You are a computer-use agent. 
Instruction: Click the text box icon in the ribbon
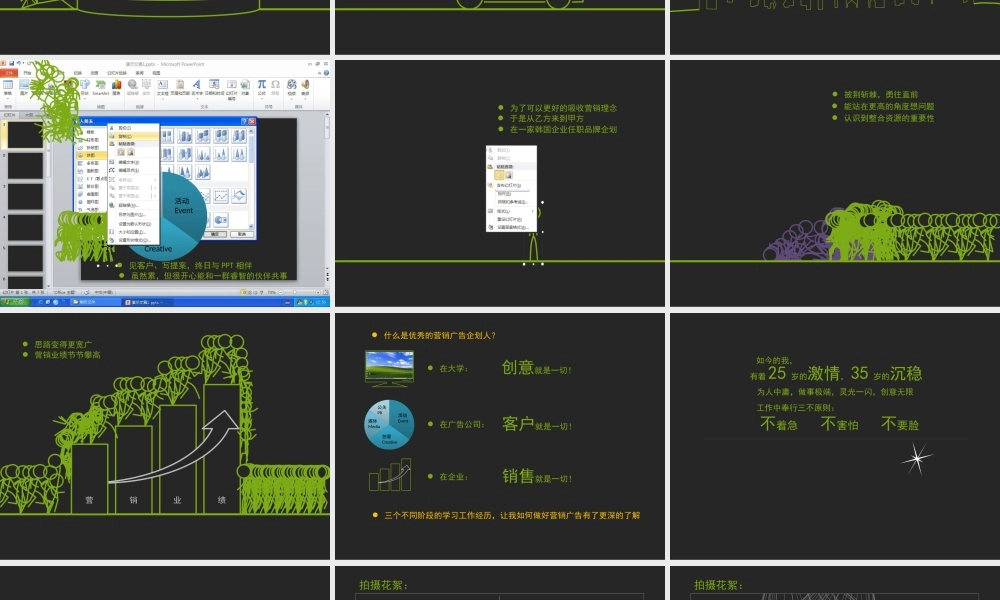coord(162,86)
